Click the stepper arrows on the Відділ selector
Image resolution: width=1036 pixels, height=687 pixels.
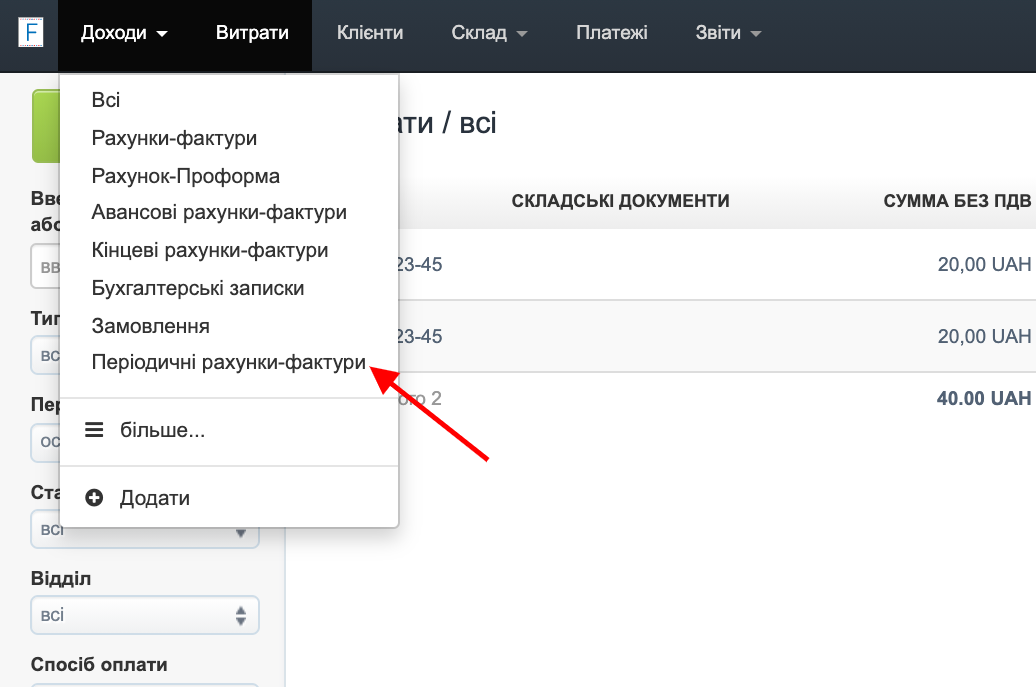tap(241, 615)
